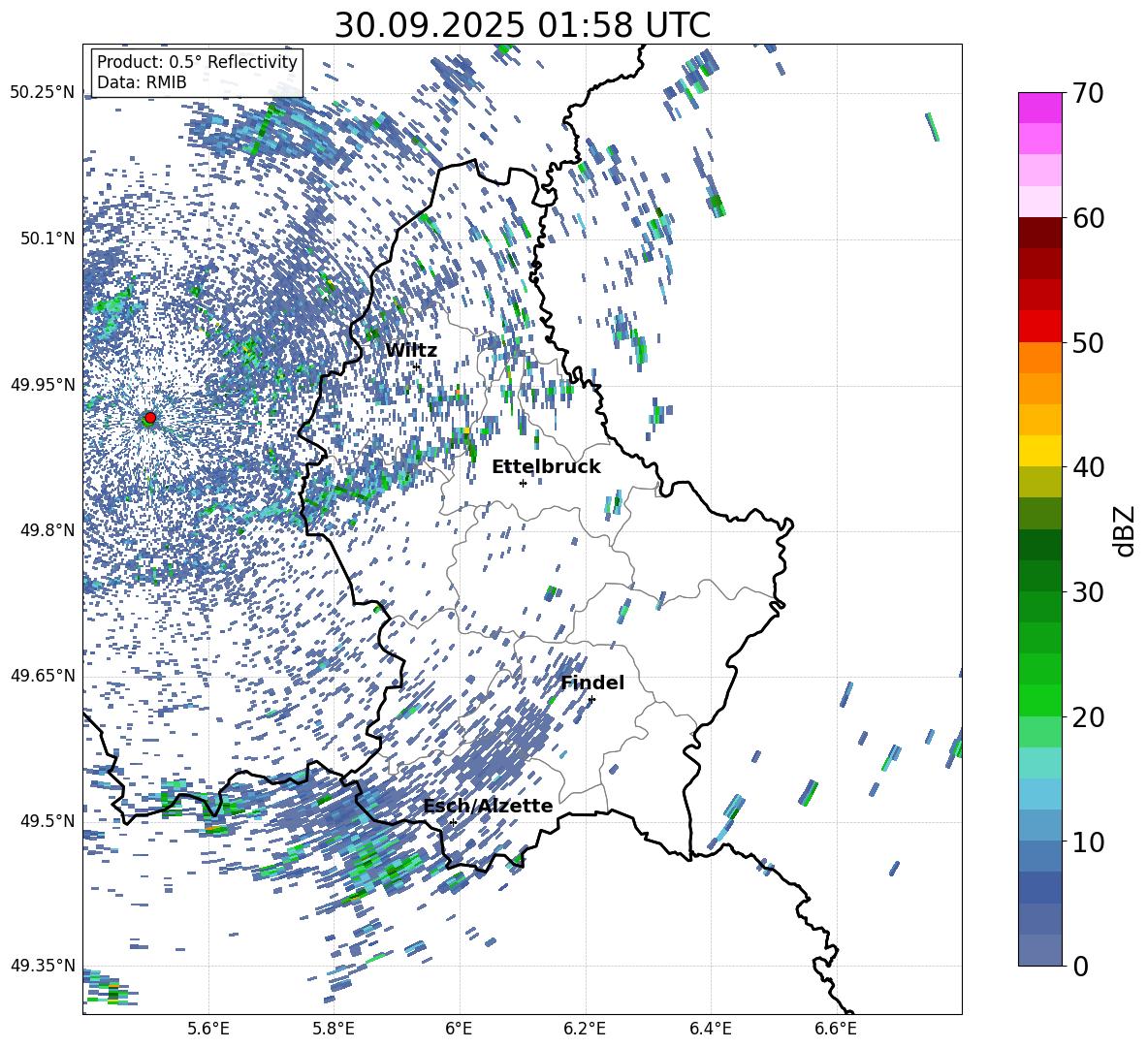Click the 49.35°N latitude label
The width and height of the screenshot is (1148, 1048).
(x=43, y=966)
